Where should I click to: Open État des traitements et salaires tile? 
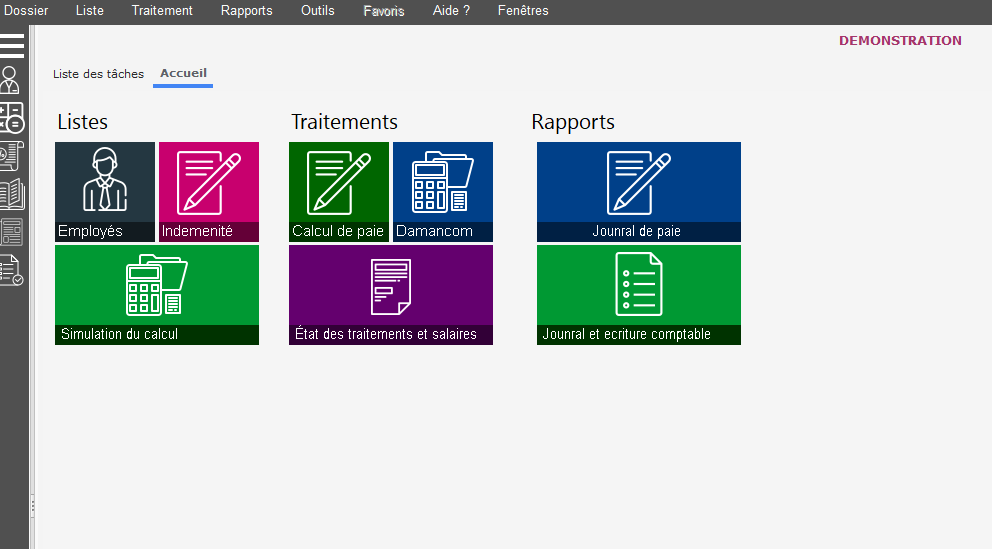(x=391, y=295)
